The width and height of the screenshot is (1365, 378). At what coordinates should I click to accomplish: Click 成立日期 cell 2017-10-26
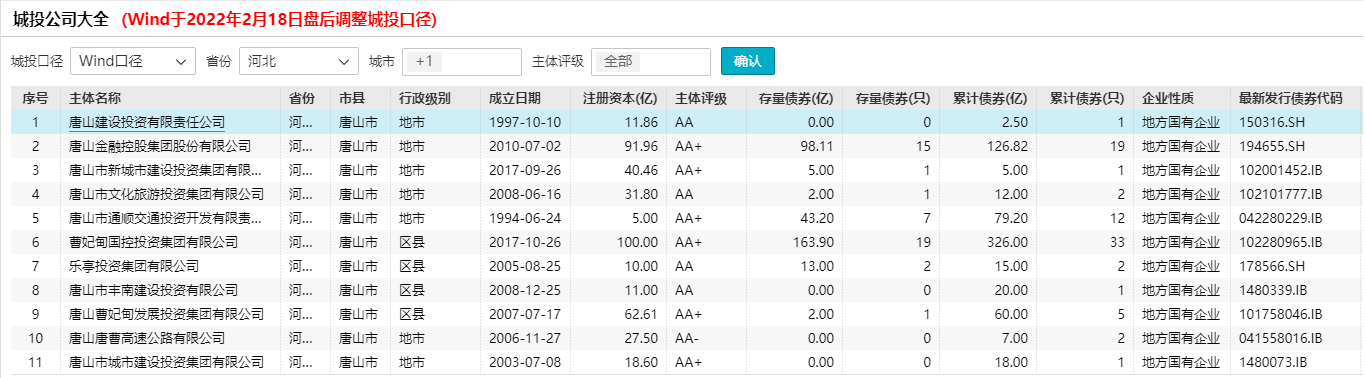pyautogui.click(x=526, y=242)
